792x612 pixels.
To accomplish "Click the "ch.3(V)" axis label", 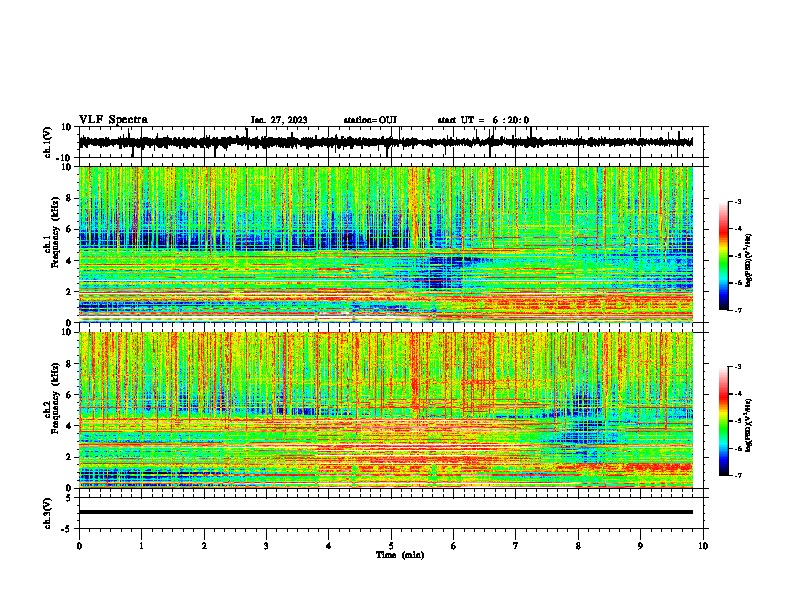I will pos(48,513).
